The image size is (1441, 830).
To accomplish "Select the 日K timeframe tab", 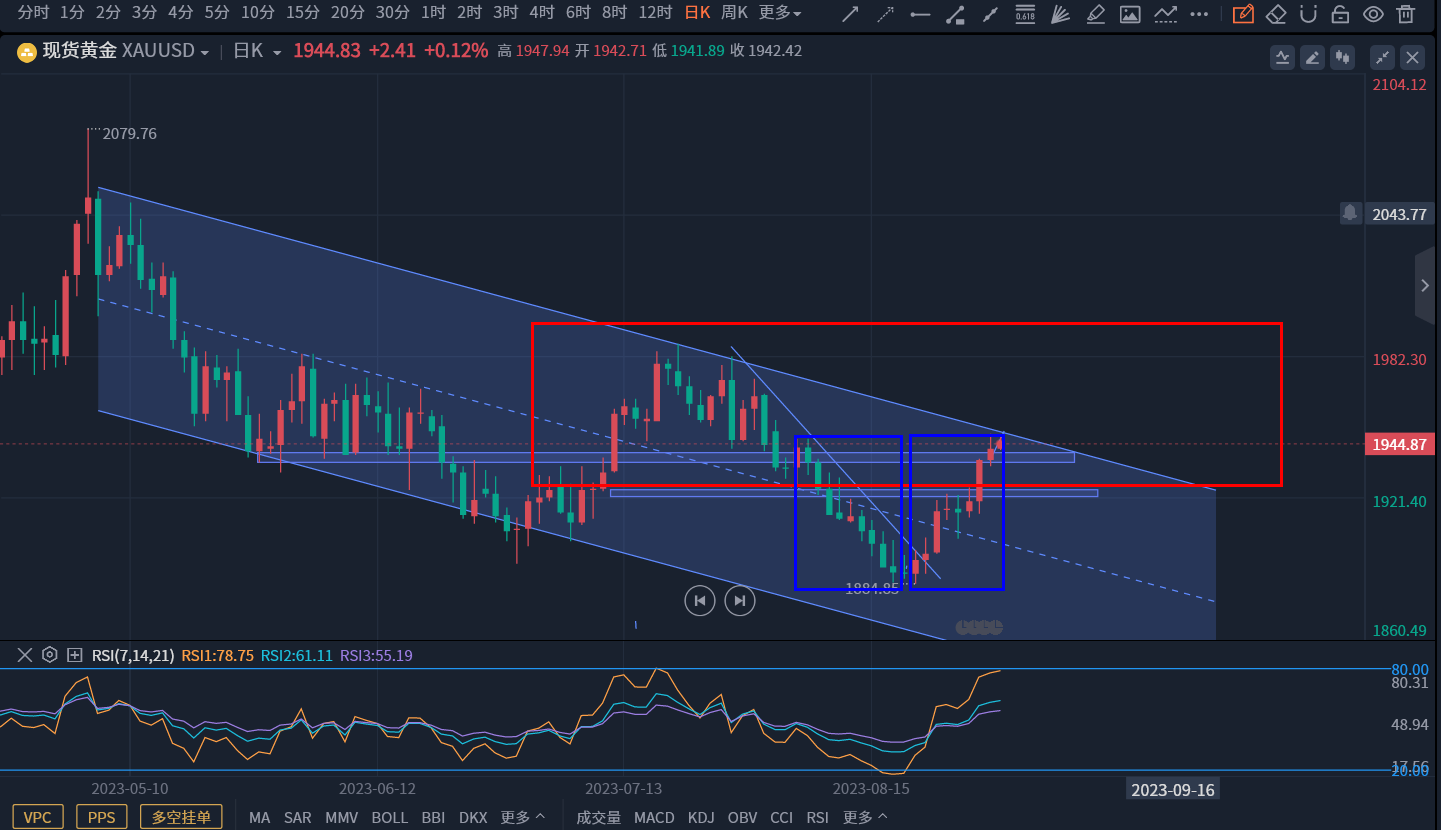I will (697, 13).
